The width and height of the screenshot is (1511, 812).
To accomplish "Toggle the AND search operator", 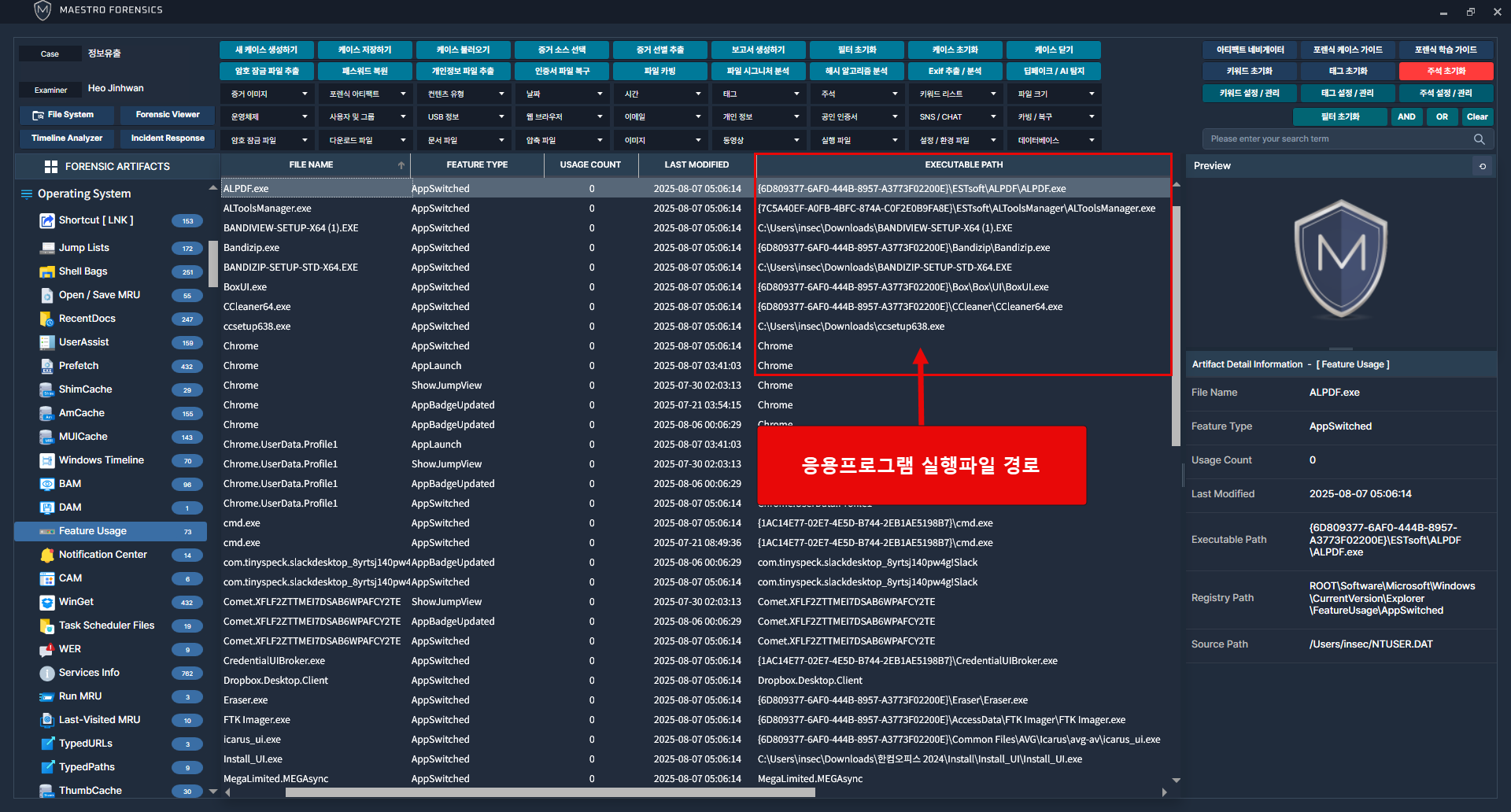I will point(1406,116).
